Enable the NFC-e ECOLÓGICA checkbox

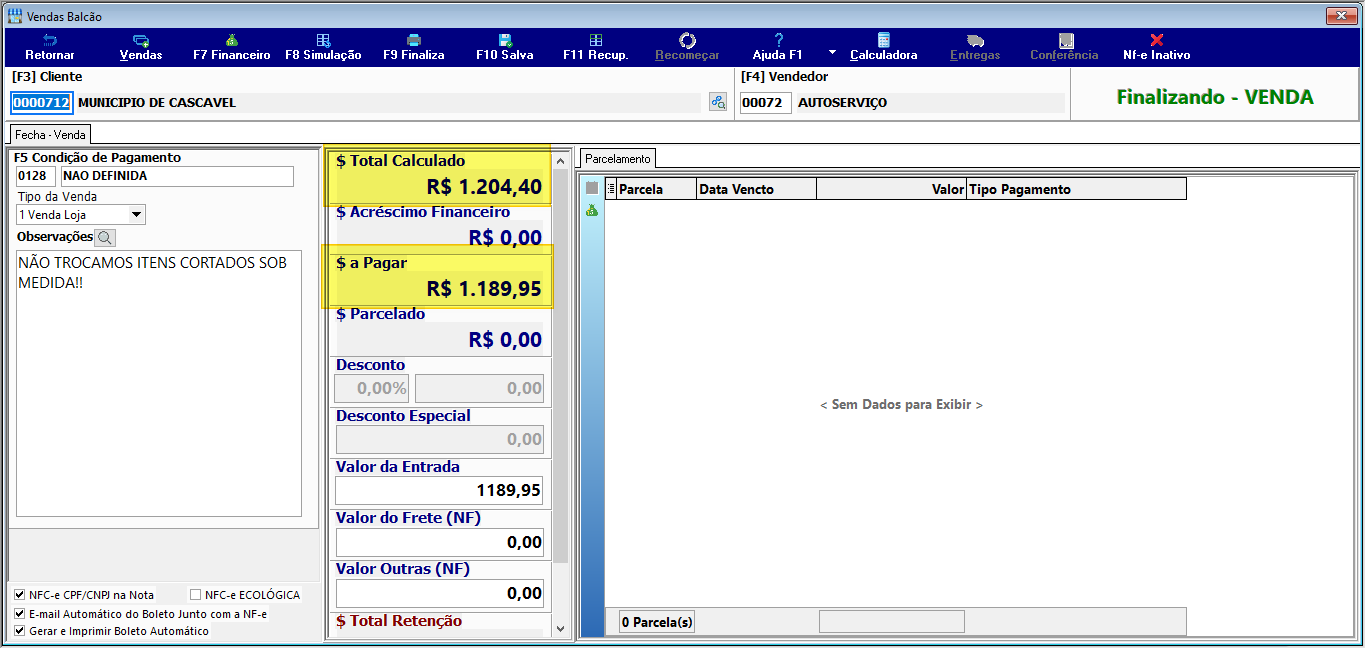[x=195, y=595]
